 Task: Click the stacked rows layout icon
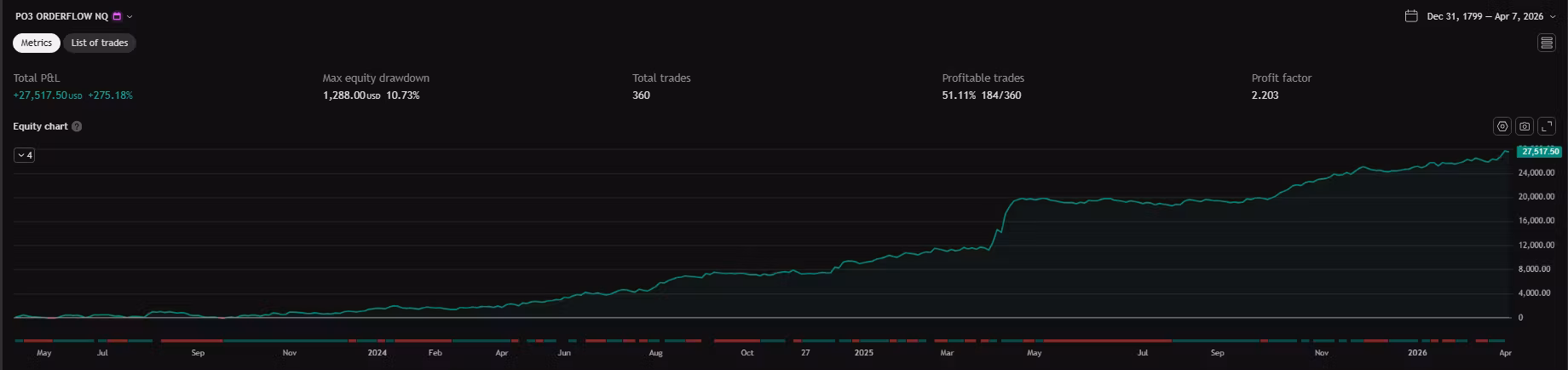(1546, 43)
